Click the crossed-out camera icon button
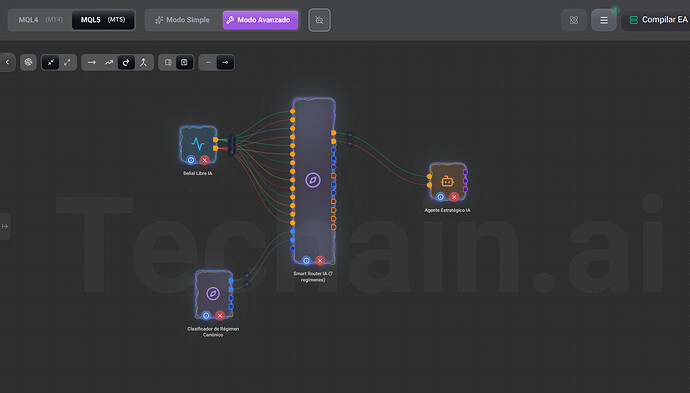This screenshot has height=393, width=690. (319, 20)
